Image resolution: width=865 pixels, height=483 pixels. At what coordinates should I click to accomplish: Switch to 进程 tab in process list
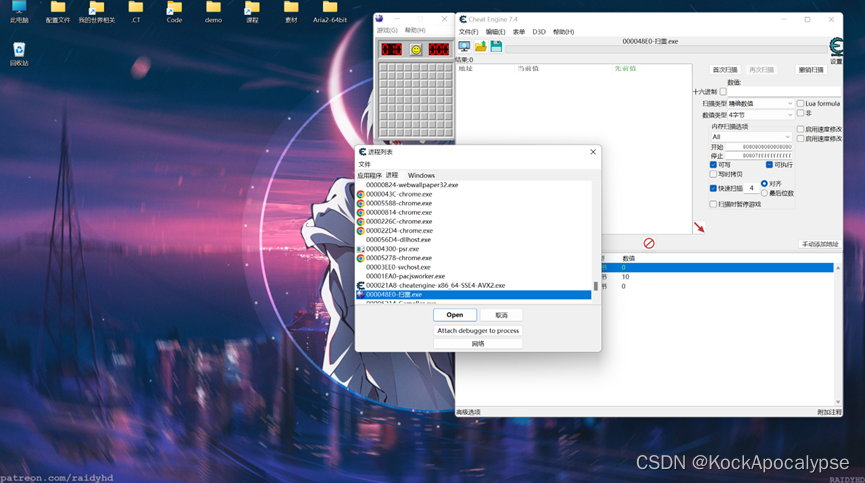[392, 175]
